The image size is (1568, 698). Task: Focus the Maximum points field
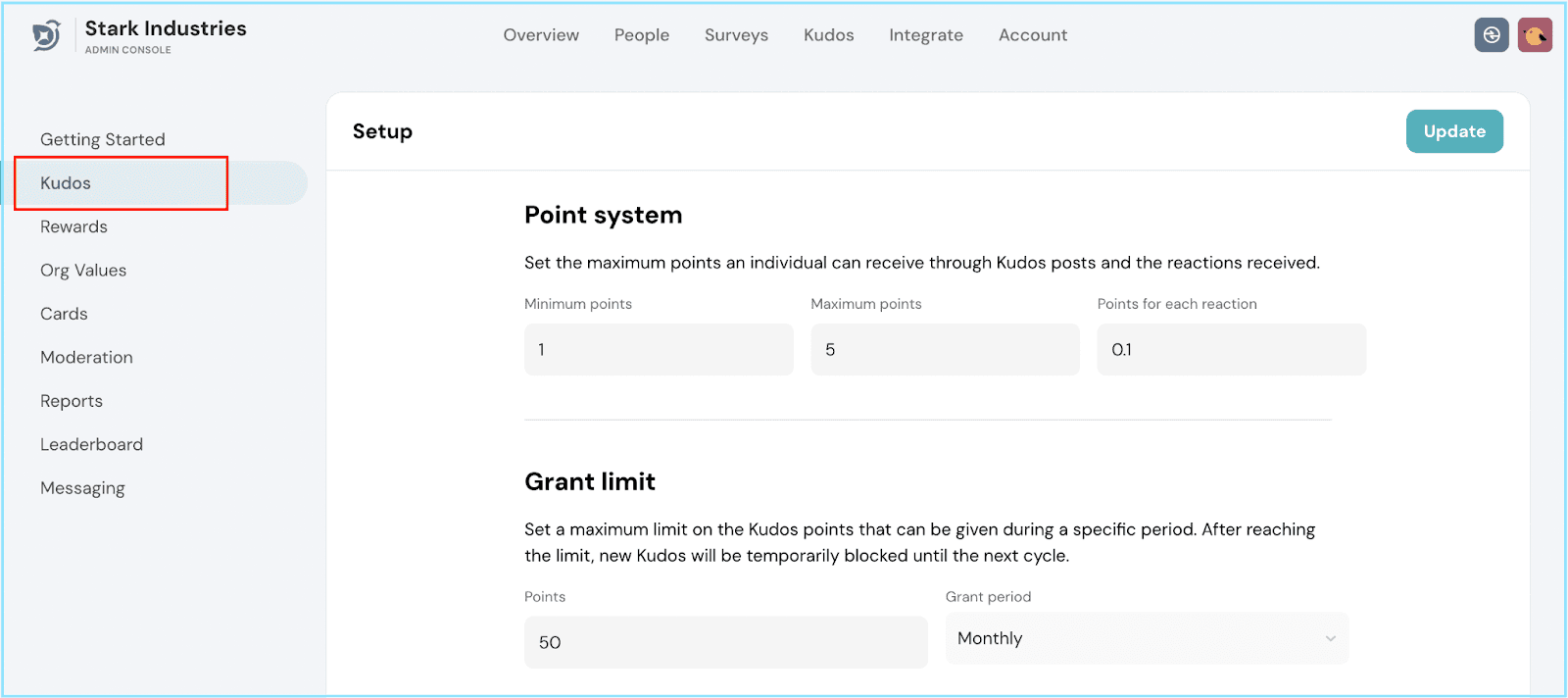click(x=945, y=350)
